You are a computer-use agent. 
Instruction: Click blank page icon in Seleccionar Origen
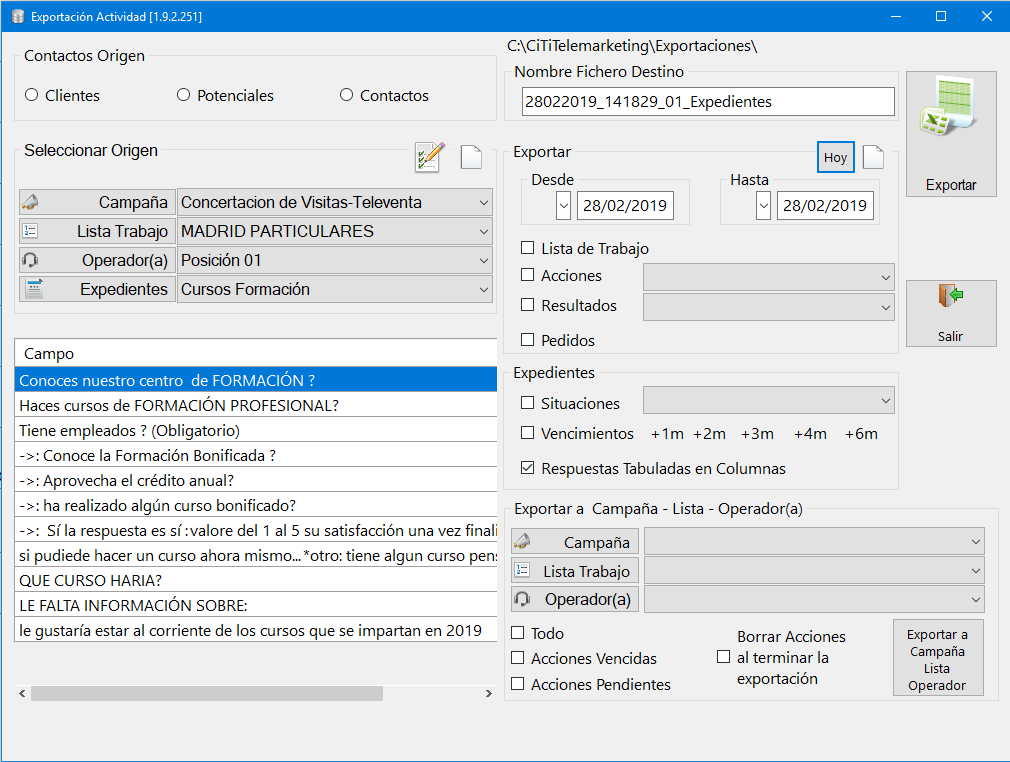(x=472, y=157)
